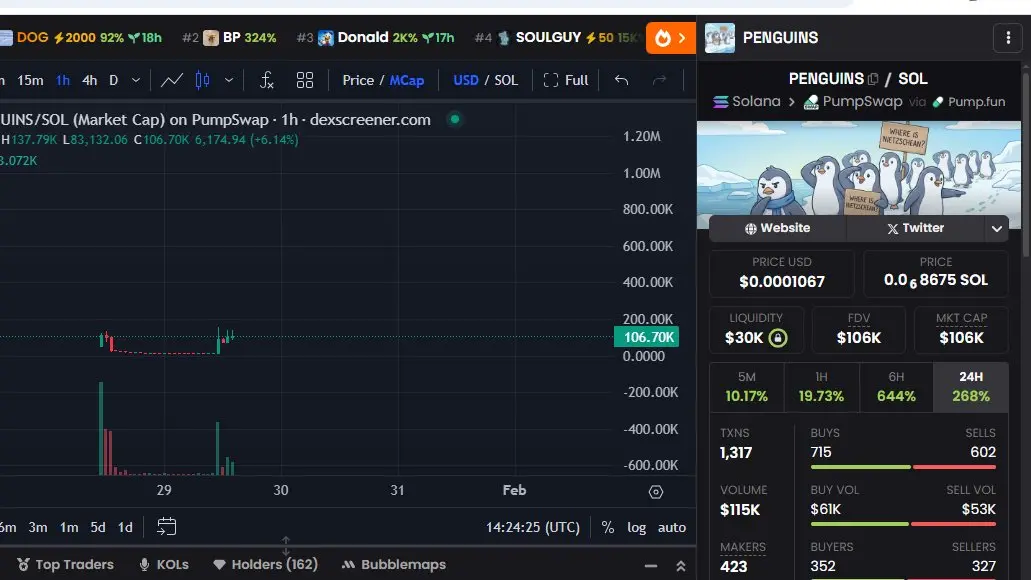Open the token Twitter link
The image size is (1031, 580).
pyautogui.click(x=915, y=228)
